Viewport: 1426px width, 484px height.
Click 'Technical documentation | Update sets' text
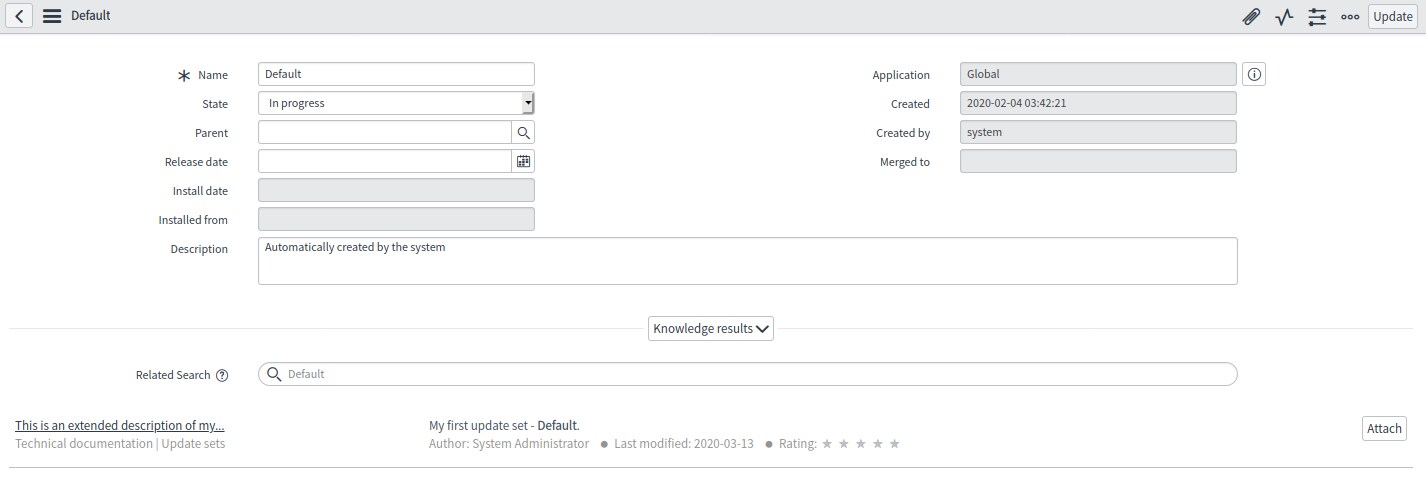120,444
